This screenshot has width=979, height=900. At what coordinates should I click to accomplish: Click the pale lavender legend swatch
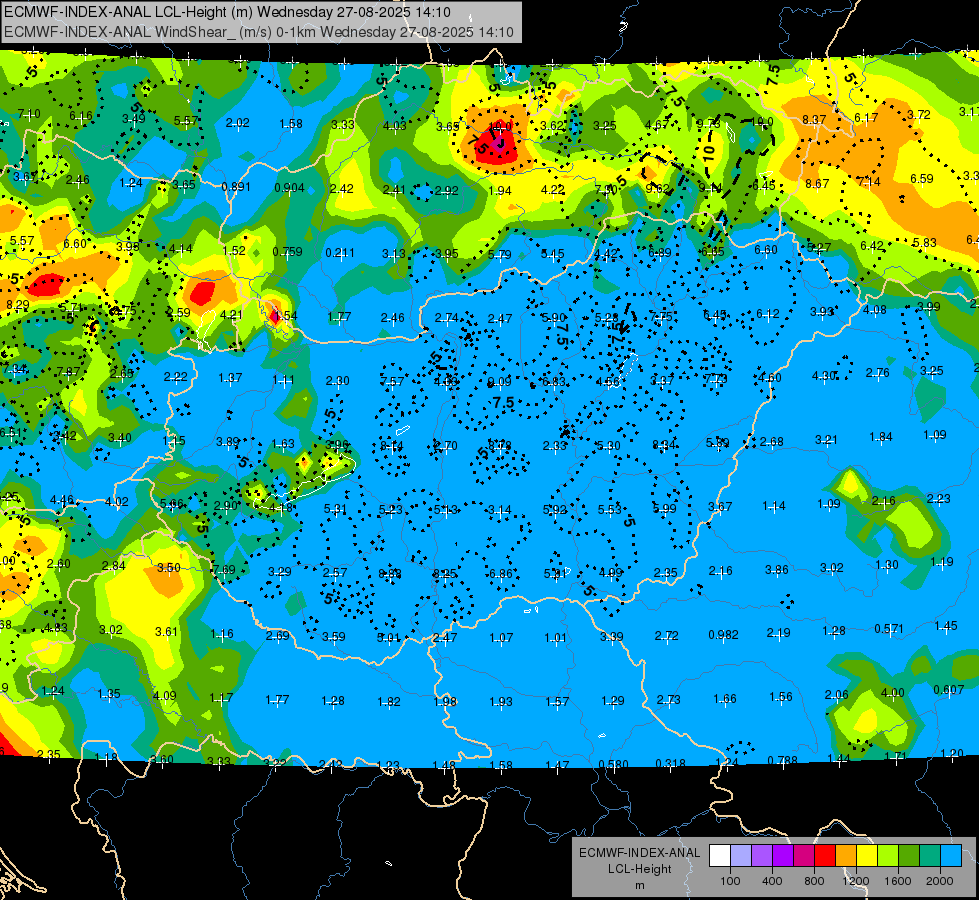pyautogui.click(x=741, y=856)
